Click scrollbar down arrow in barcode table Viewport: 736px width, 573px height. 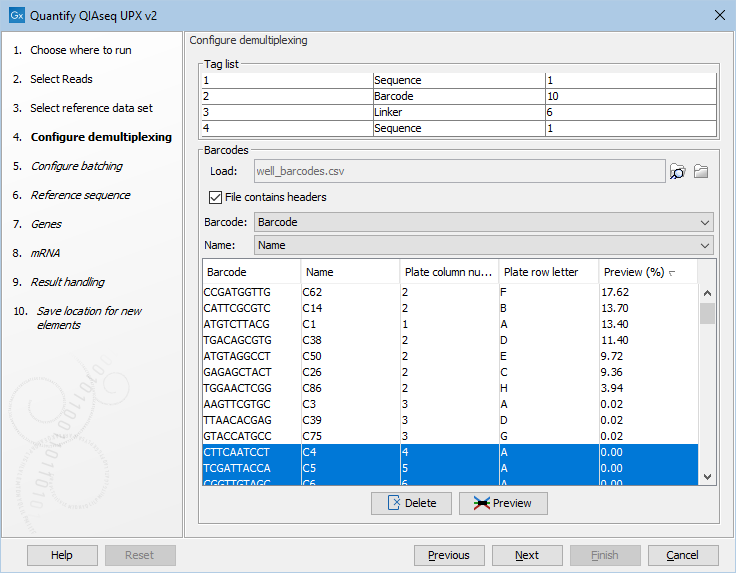(x=707, y=477)
